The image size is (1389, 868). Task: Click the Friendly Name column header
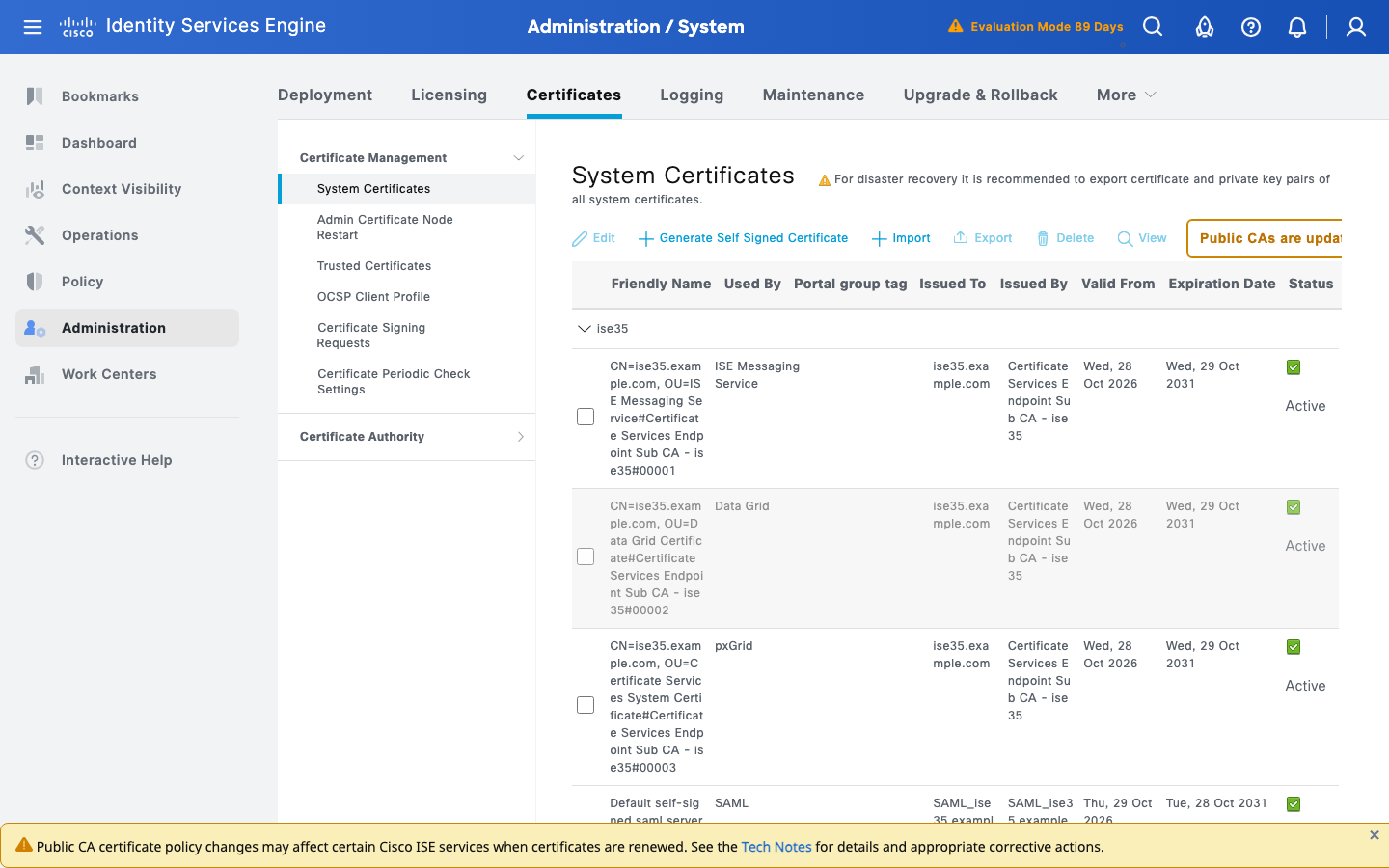coord(661,284)
